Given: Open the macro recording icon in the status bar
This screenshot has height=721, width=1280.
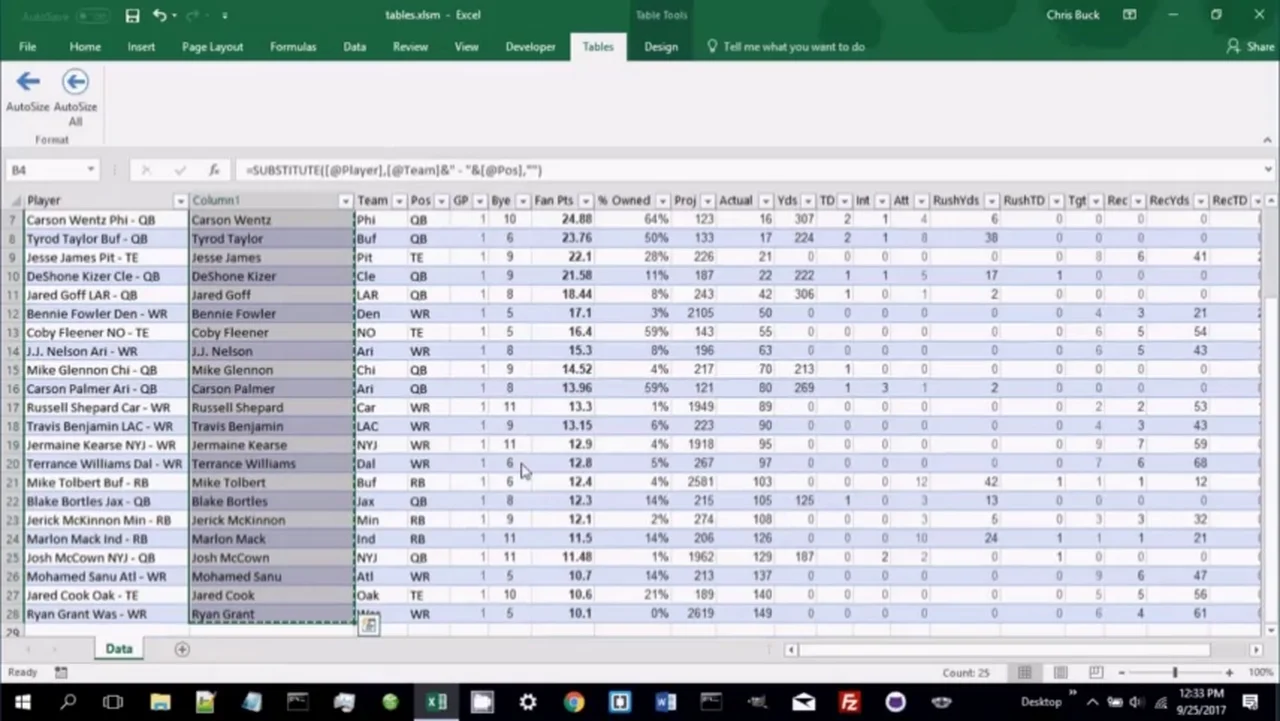Looking at the screenshot, I should [61, 673].
